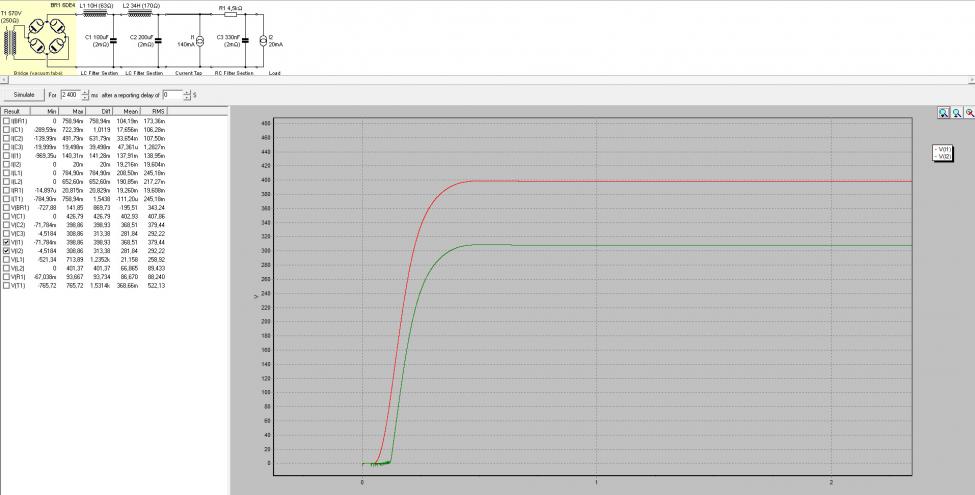Click the Simulate button
Screen dimensions: 975x495
(x=24, y=95)
